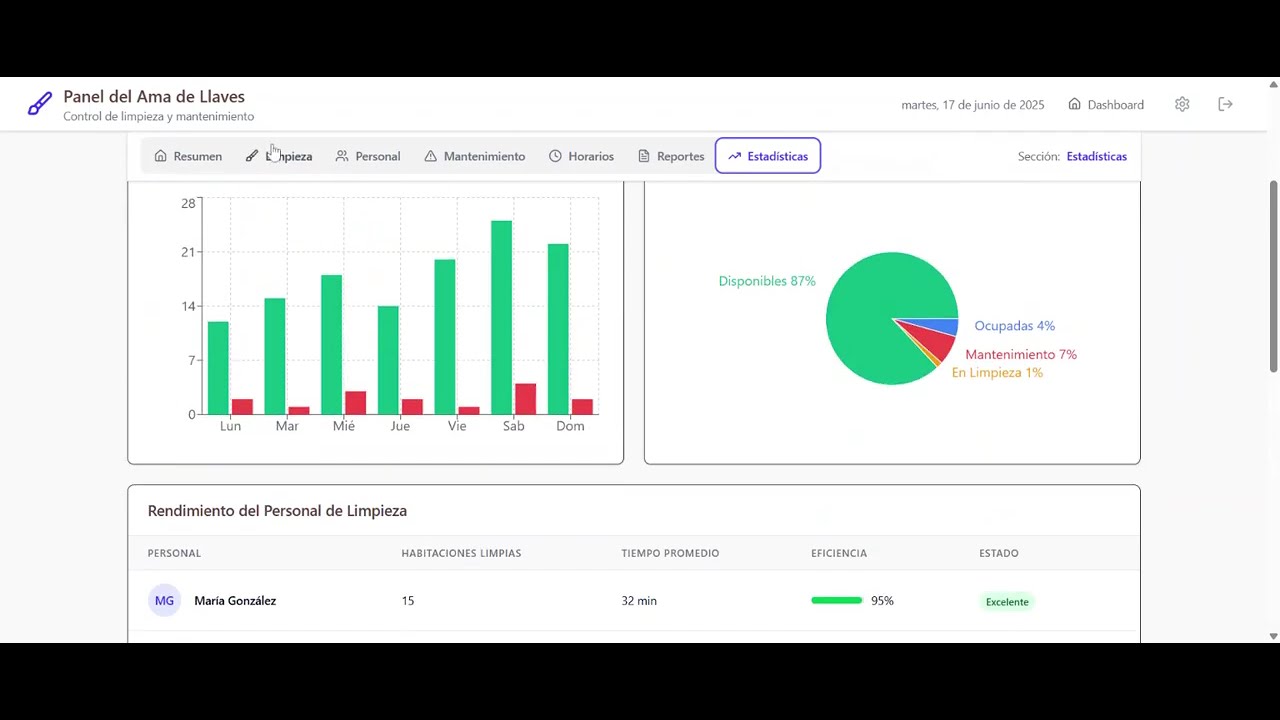Click the date martes, 17 de junio
The width and height of the screenshot is (1280, 720).
pyautogui.click(x=973, y=105)
